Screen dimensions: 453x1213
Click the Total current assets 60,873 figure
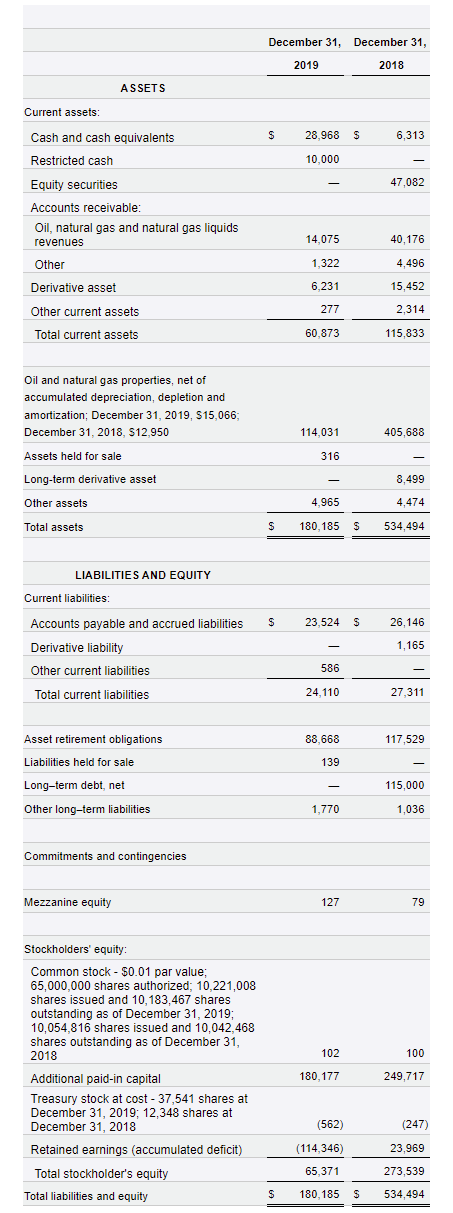321,333
